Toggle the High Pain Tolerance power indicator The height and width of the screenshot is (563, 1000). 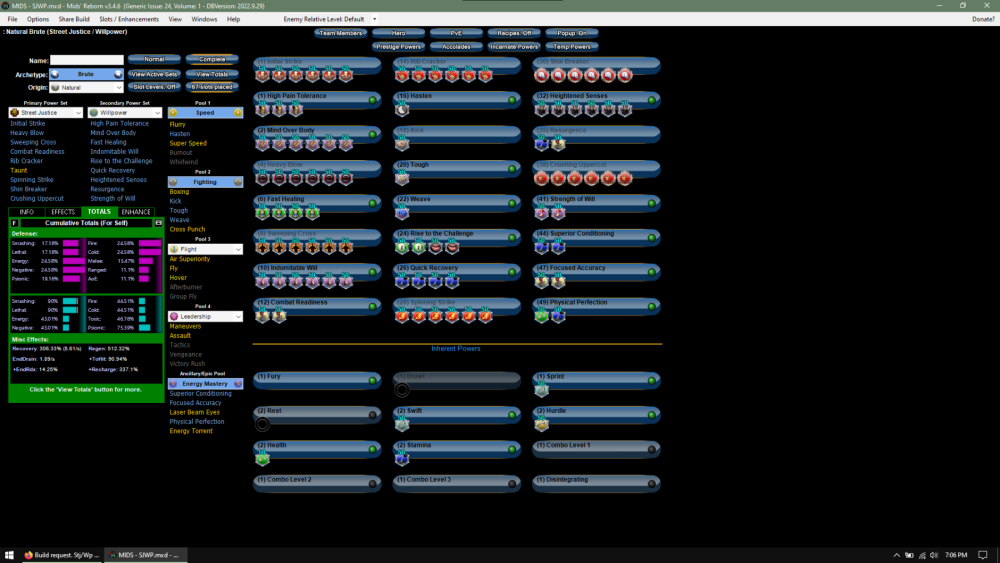click(x=373, y=99)
